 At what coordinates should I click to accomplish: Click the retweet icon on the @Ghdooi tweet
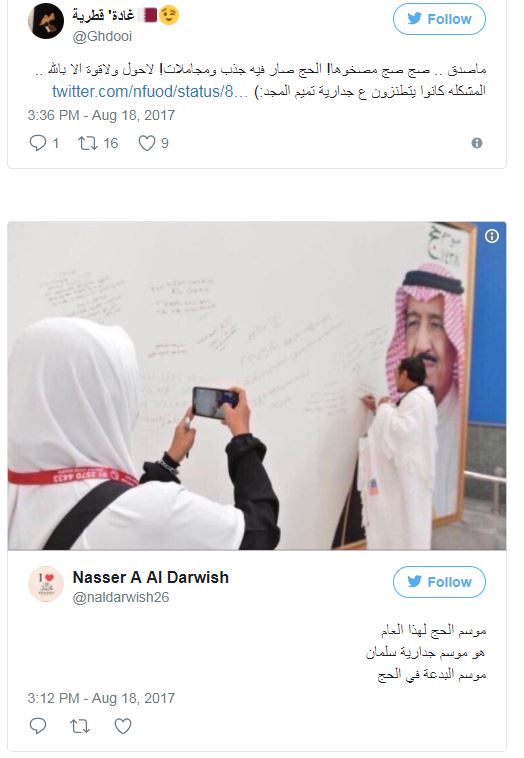pyautogui.click(x=88, y=143)
